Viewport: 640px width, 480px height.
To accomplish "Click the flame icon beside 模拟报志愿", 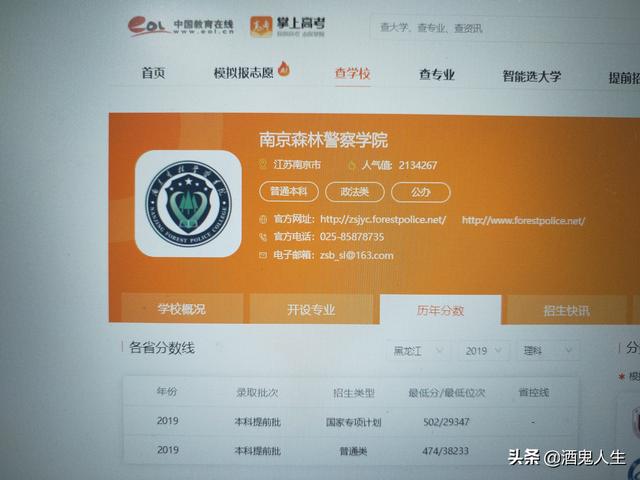I will coord(284,69).
